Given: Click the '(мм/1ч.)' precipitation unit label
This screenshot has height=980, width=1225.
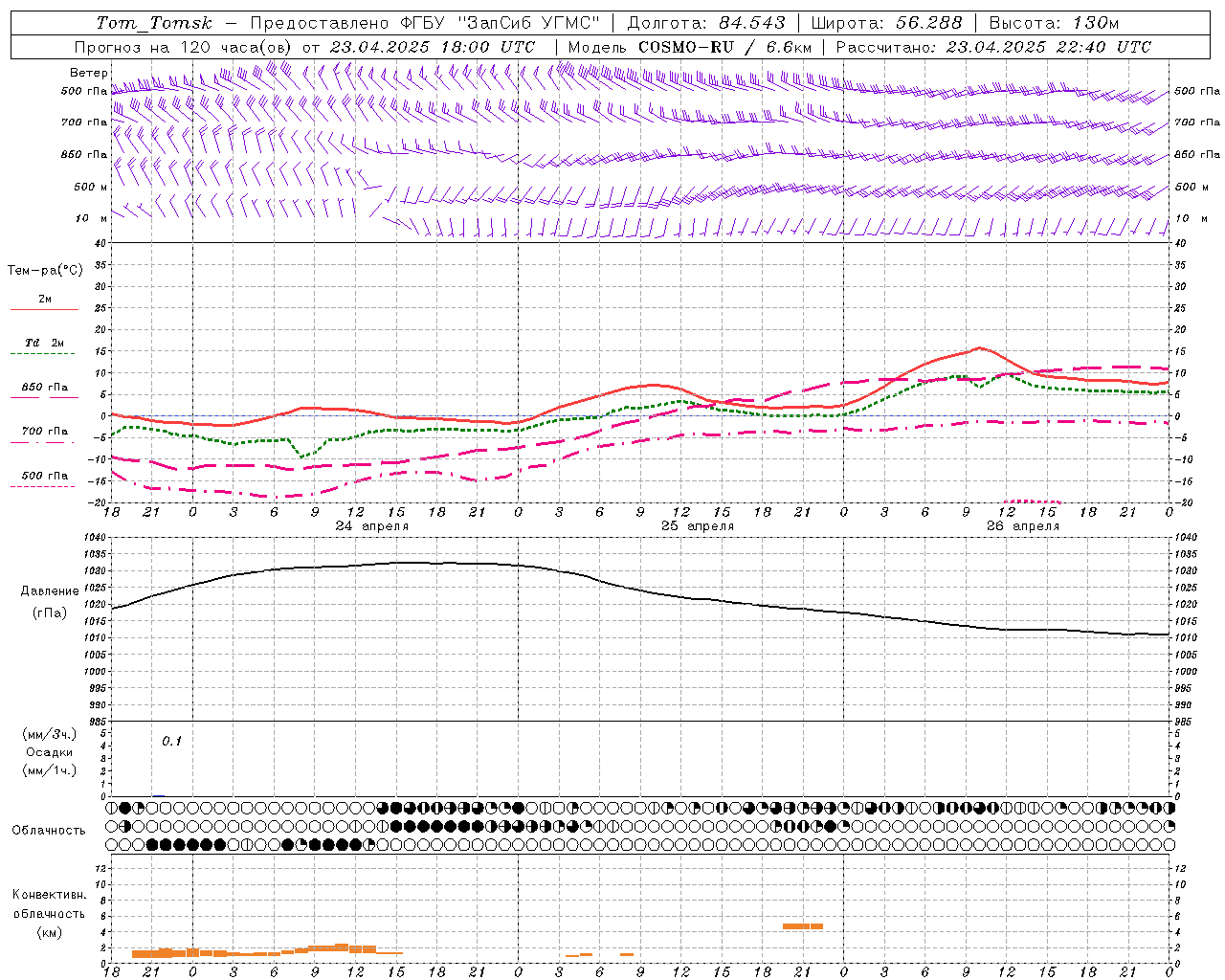Looking at the screenshot, I should click(50, 770).
